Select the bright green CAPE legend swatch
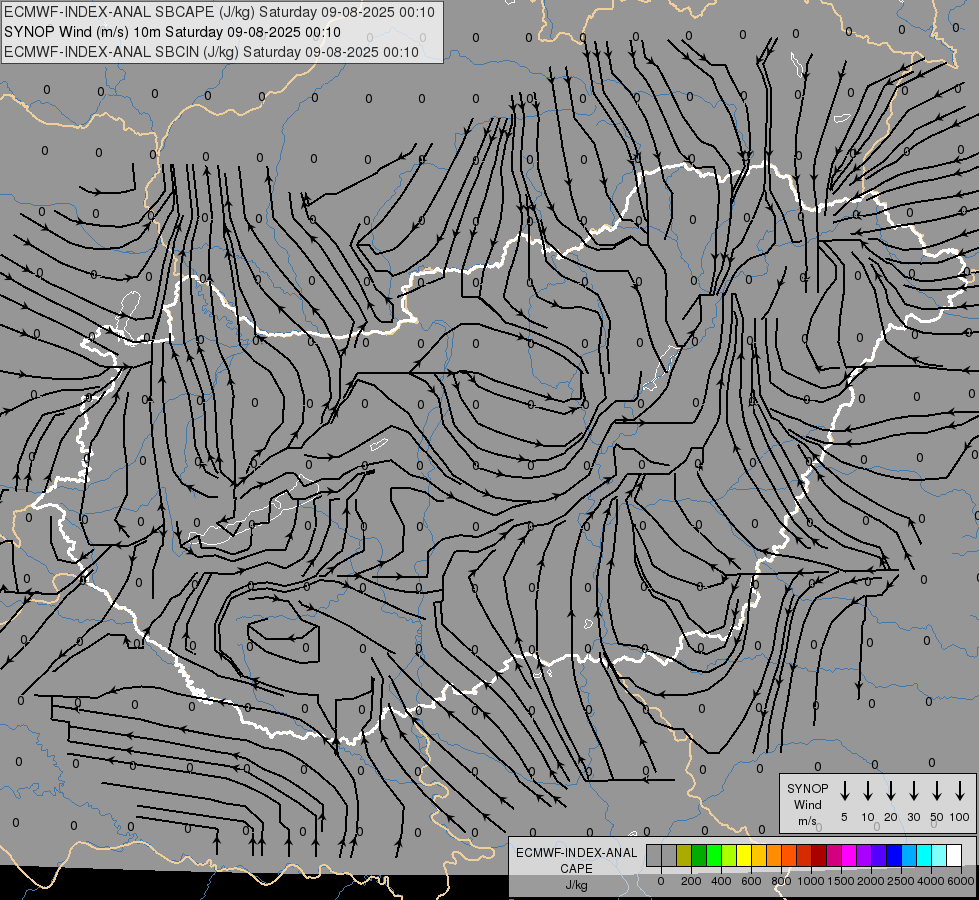This screenshot has width=979, height=900. click(x=714, y=856)
